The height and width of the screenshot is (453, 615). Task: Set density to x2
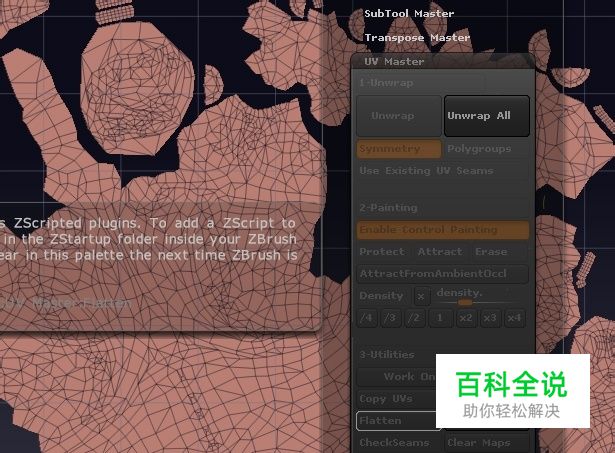pyautogui.click(x=466, y=318)
